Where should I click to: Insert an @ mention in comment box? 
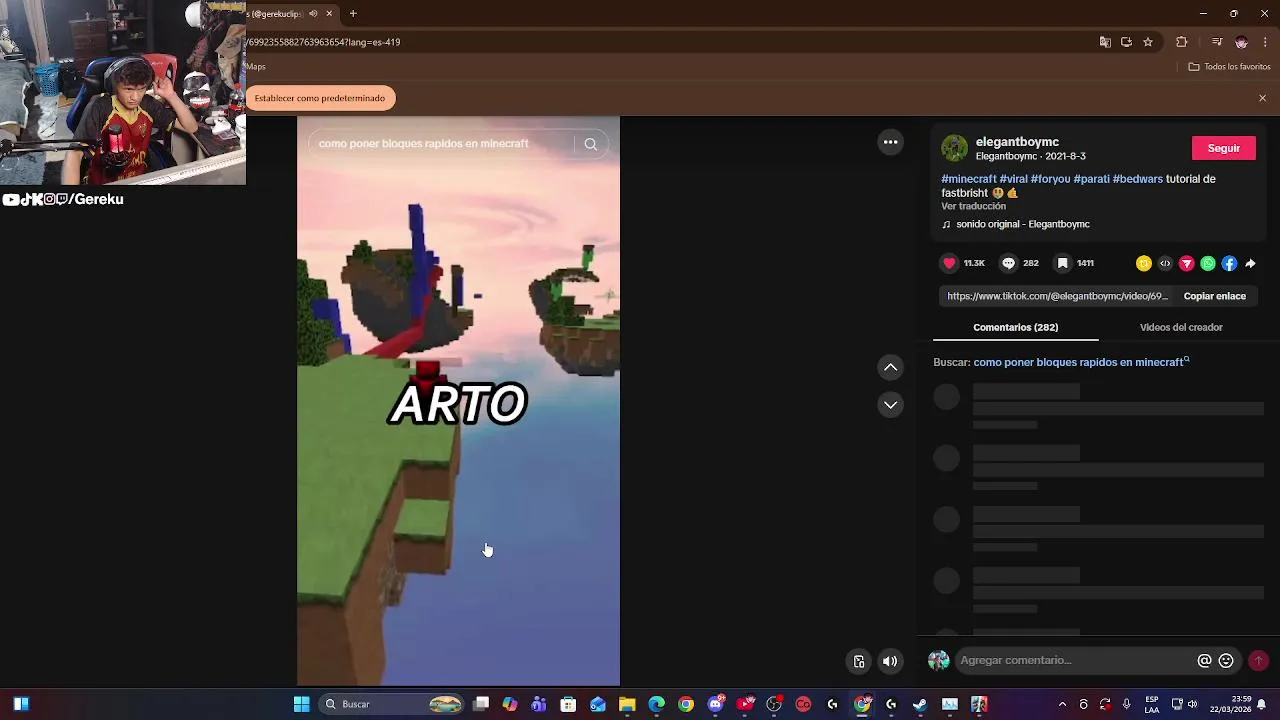(1204, 661)
